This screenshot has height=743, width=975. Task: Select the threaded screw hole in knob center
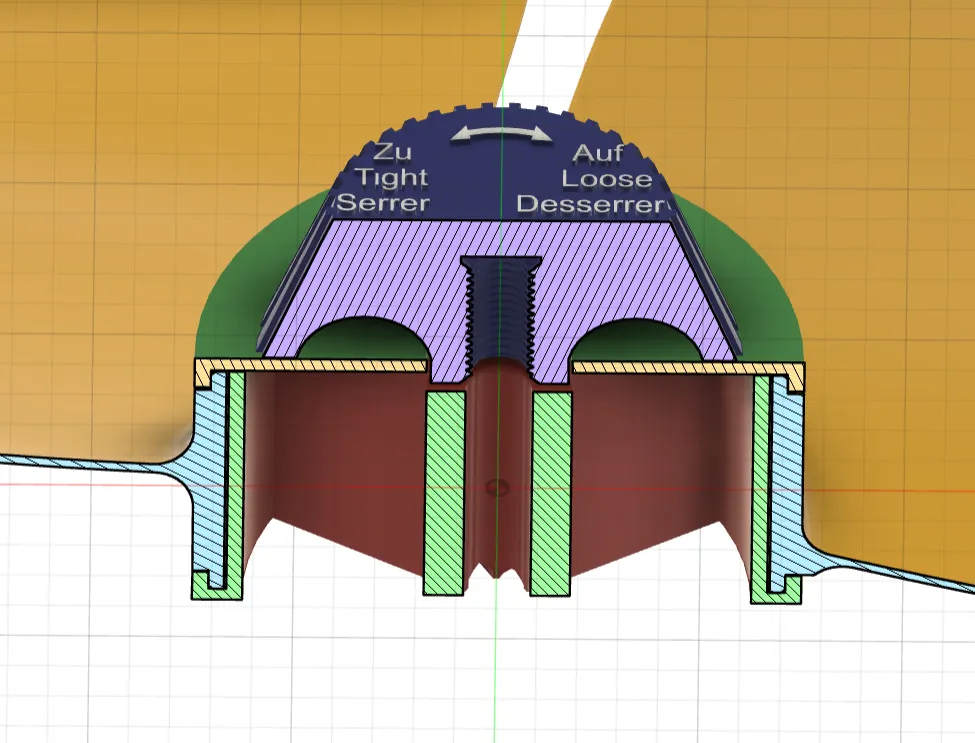(499, 311)
